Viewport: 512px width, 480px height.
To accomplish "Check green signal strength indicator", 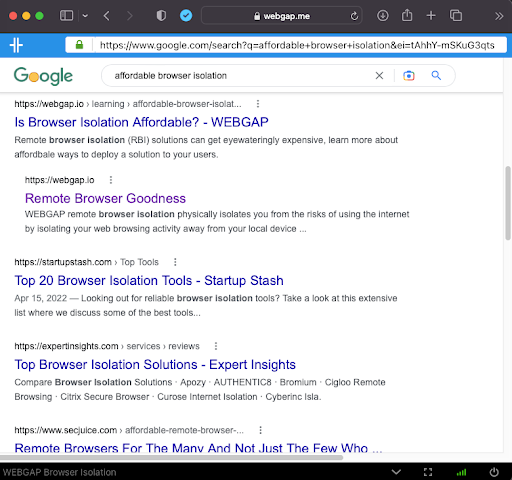I will coord(461,472).
